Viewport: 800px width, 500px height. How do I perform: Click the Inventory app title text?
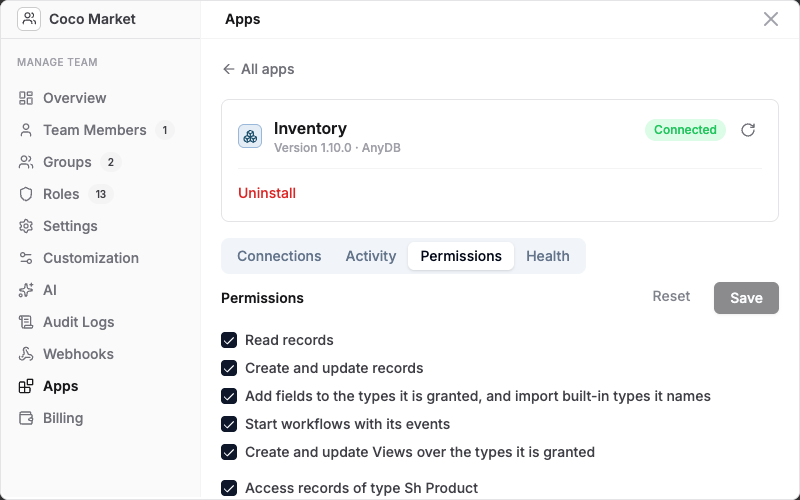(x=310, y=128)
